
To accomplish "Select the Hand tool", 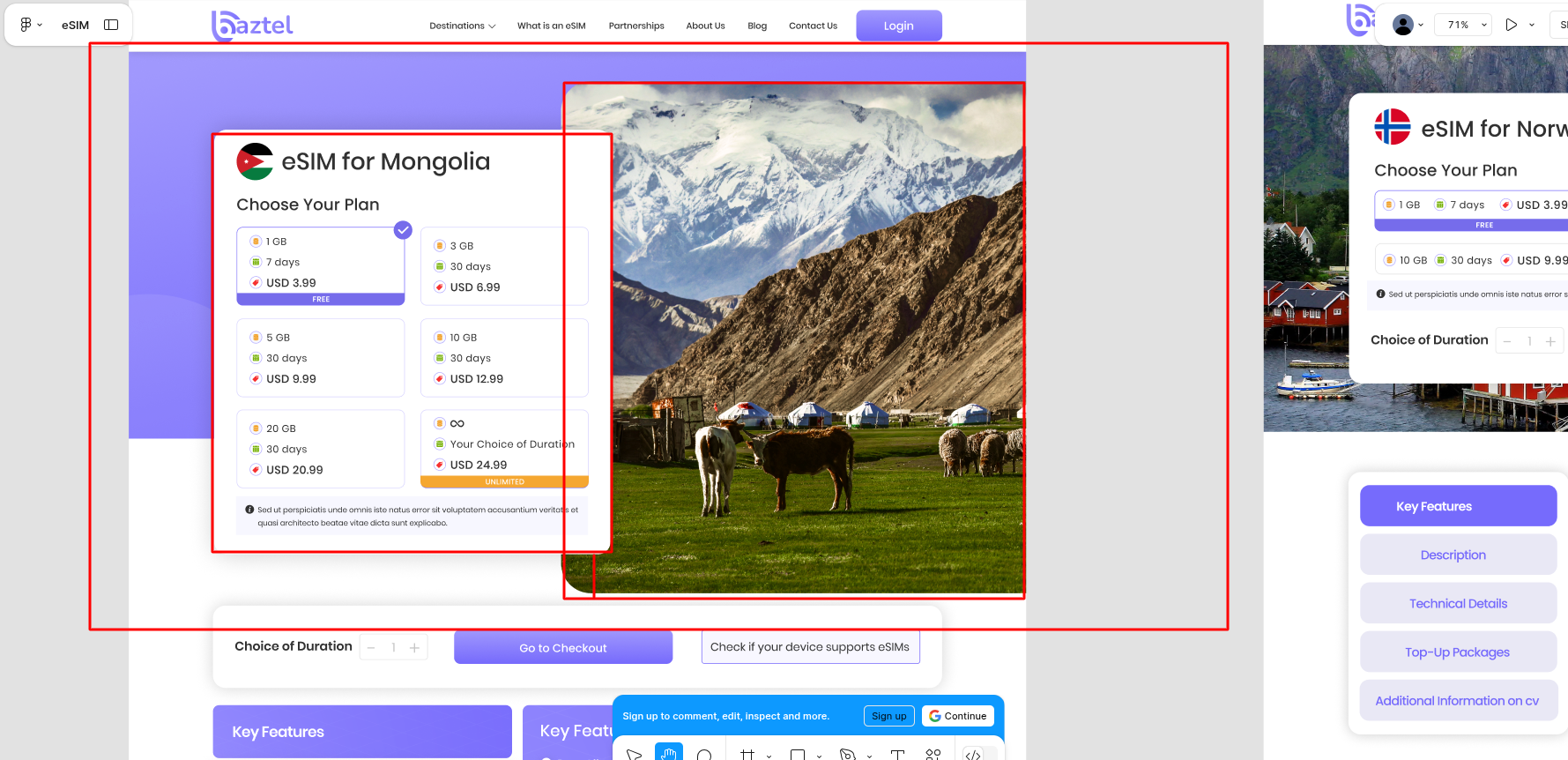I will 669,754.
